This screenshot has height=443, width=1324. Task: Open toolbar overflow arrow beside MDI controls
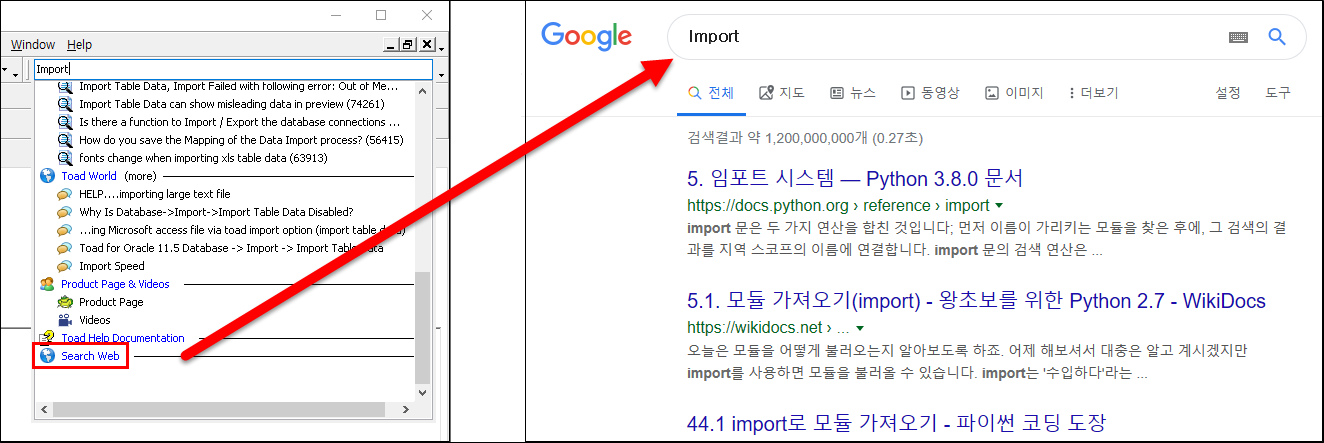441,49
